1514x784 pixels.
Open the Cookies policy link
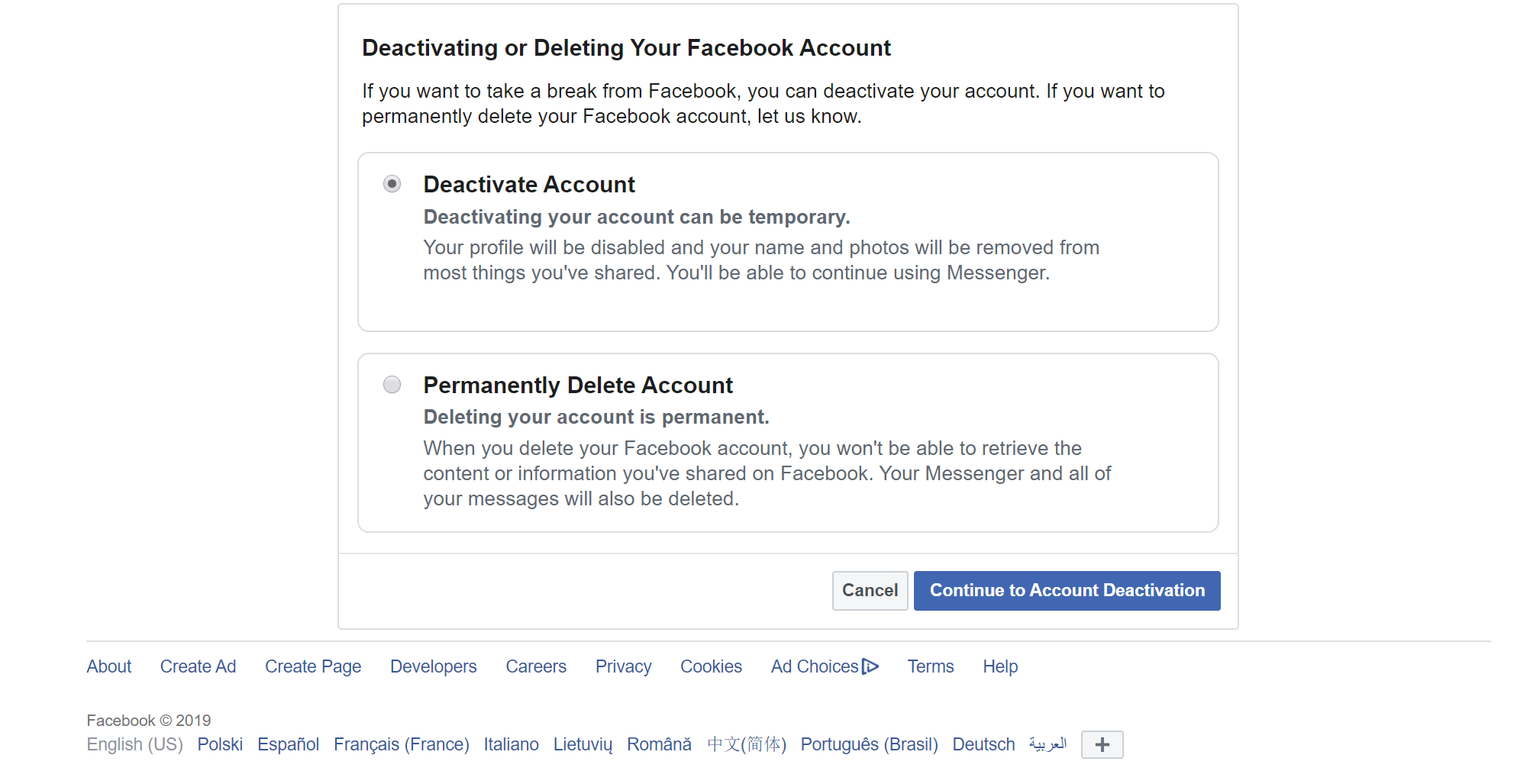tap(711, 666)
